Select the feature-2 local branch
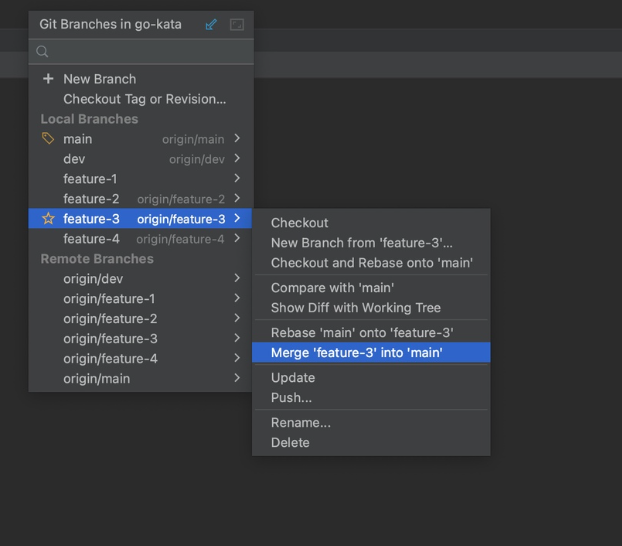 pos(91,199)
